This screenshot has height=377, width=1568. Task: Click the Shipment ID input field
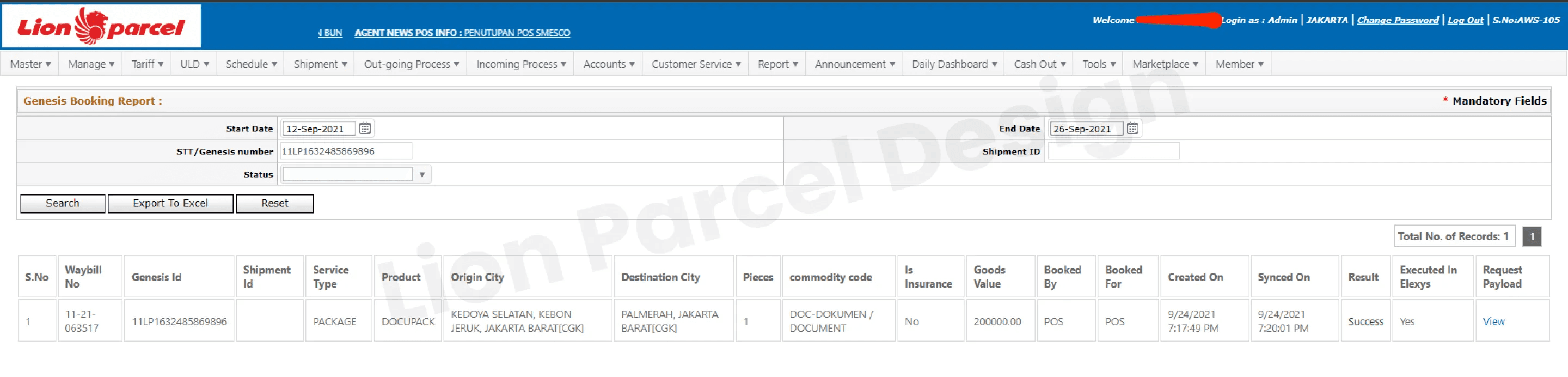point(1113,151)
